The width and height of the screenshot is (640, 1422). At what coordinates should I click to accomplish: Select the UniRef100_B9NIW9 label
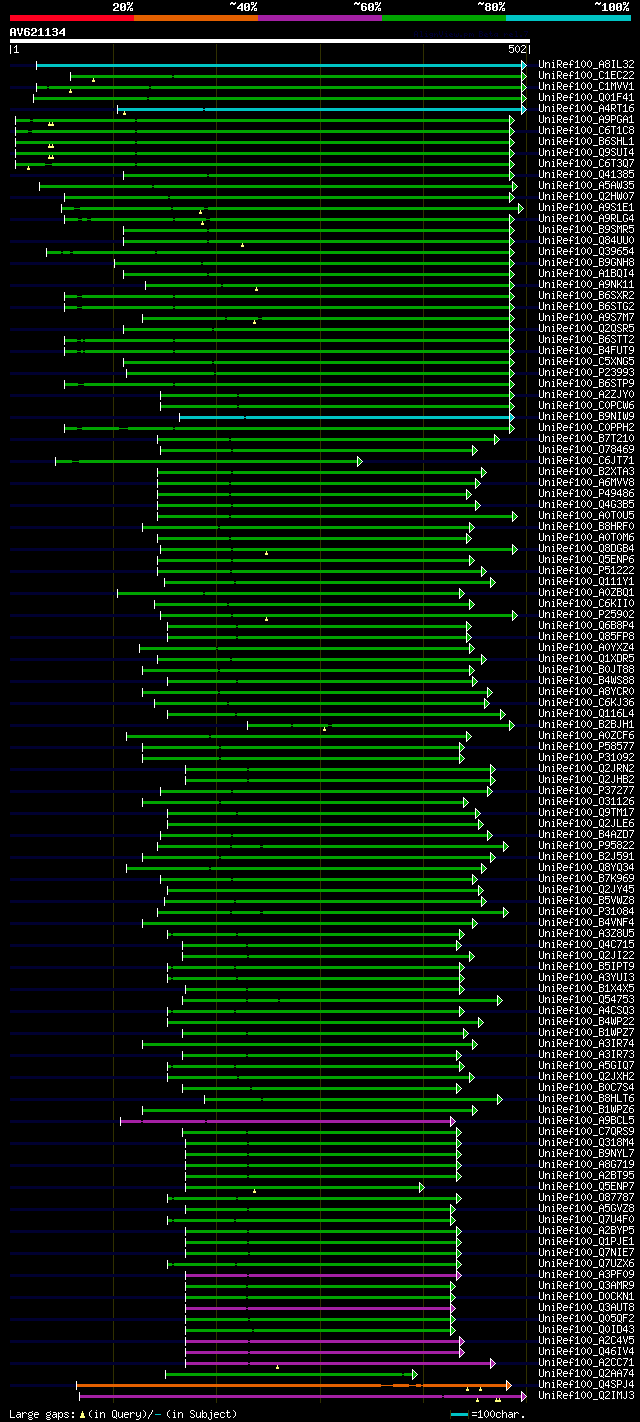click(x=586, y=417)
